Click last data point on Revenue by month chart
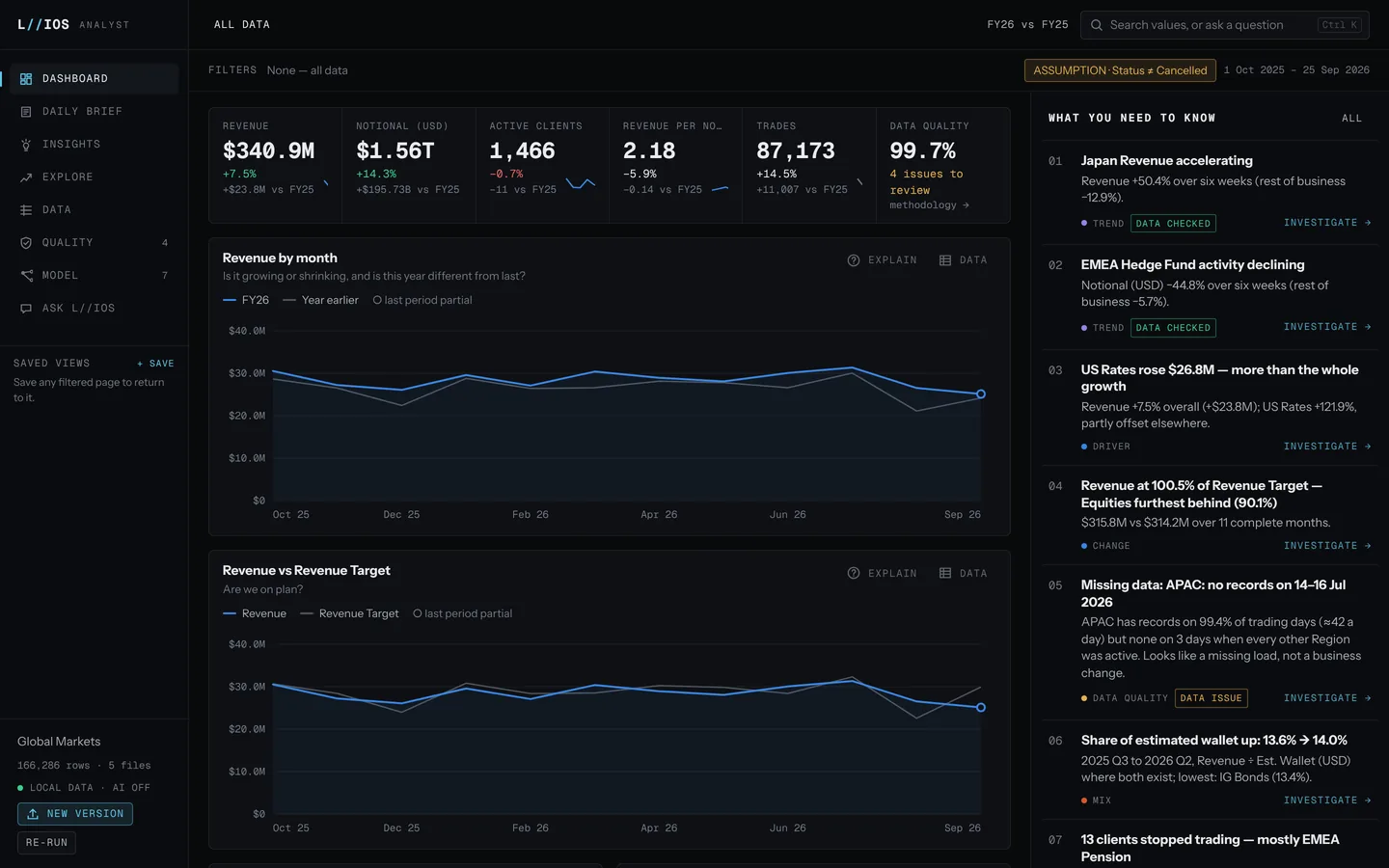 (981, 394)
